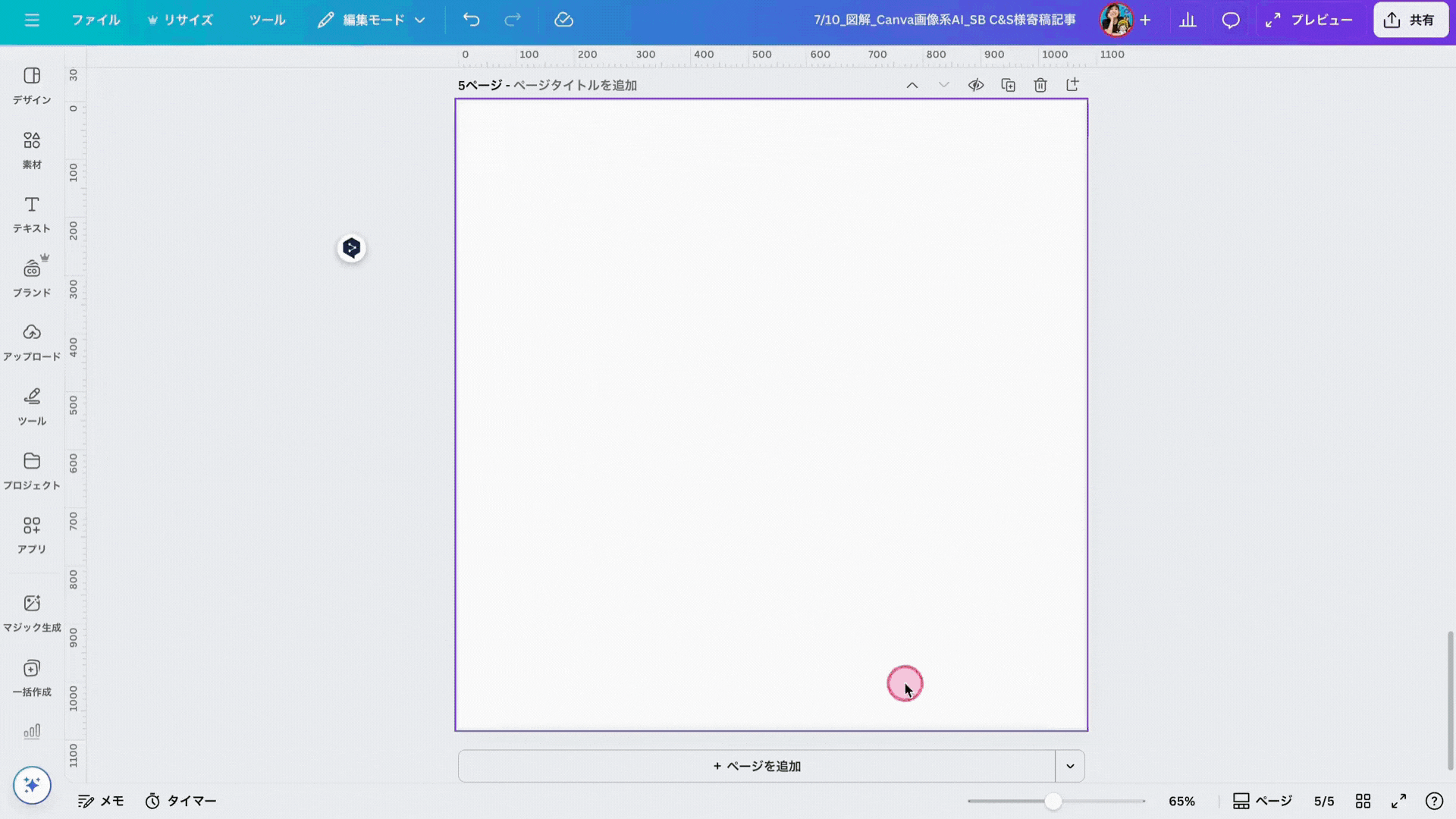
Task: Click the undo arrow
Action: [x=471, y=20]
